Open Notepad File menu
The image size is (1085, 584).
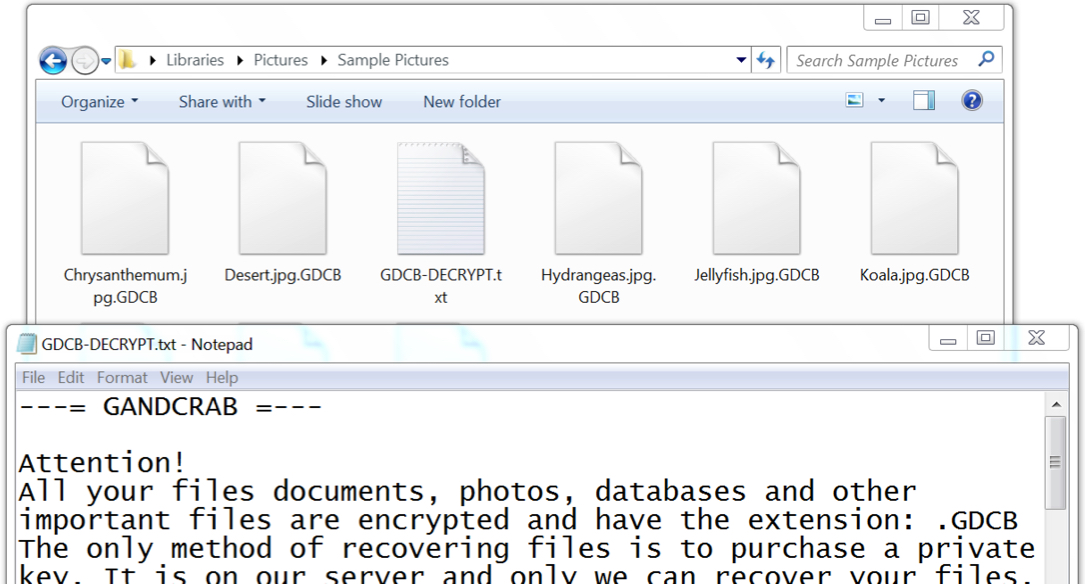point(33,378)
